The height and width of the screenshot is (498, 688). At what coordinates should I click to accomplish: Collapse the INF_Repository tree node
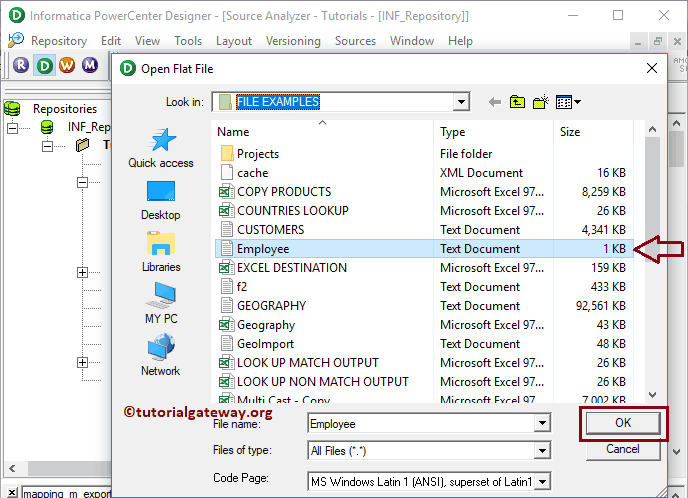pyautogui.click(x=12, y=128)
